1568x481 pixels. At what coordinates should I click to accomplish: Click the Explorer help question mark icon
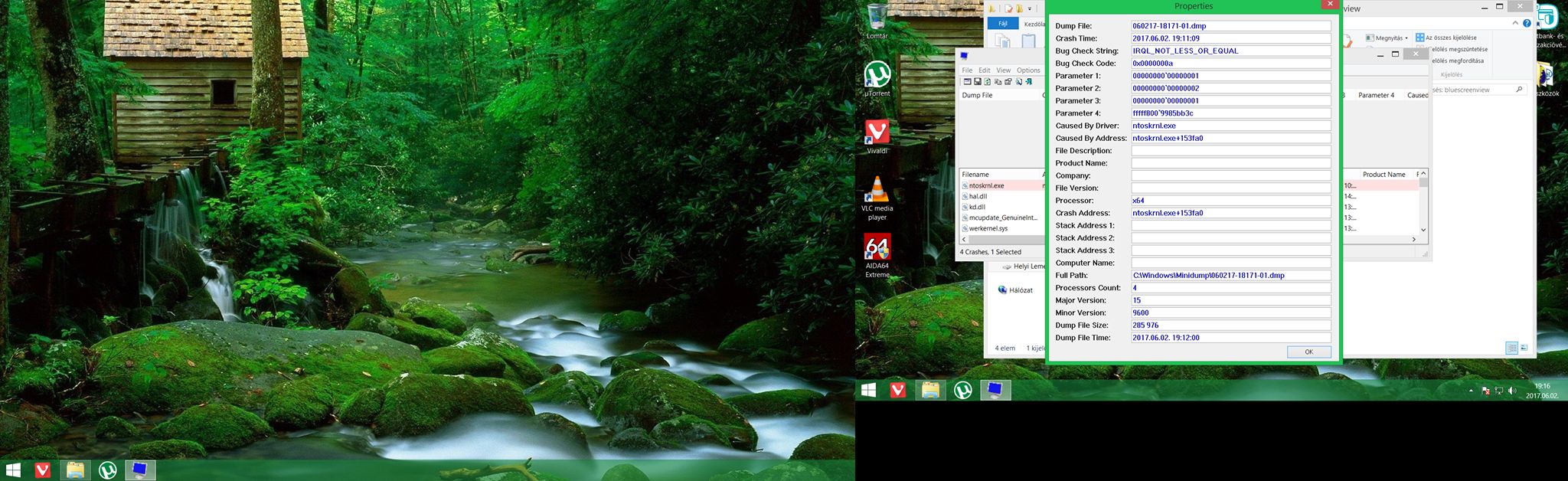coord(1527,23)
